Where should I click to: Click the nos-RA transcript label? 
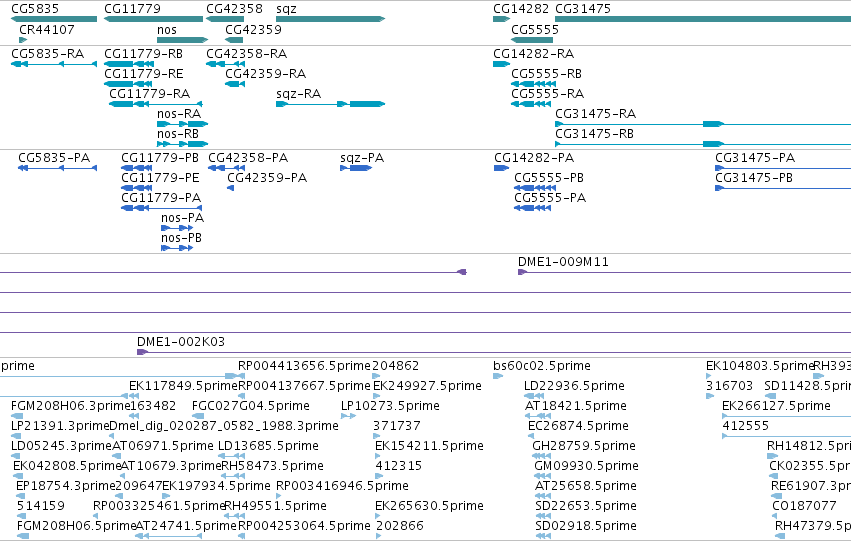(179, 114)
